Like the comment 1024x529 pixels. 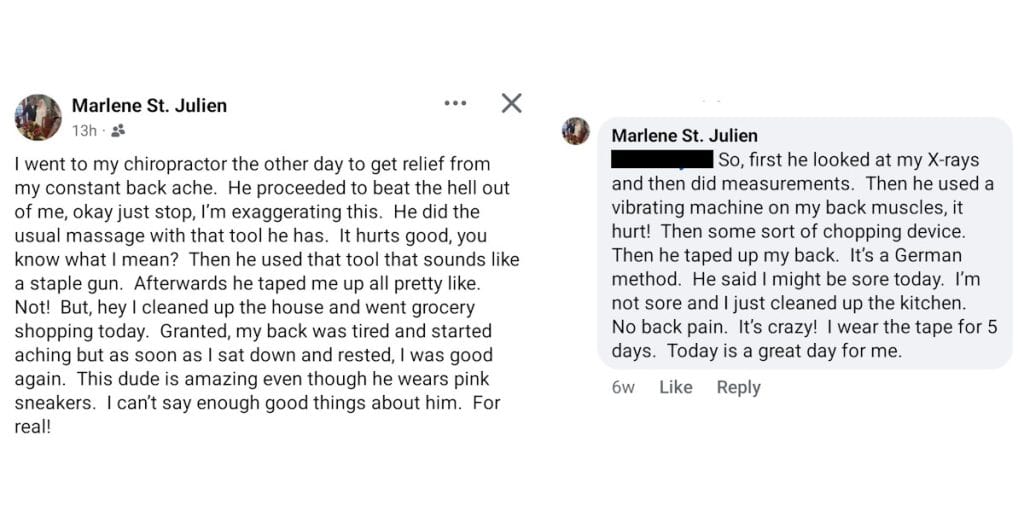click(x=676, y=387)
